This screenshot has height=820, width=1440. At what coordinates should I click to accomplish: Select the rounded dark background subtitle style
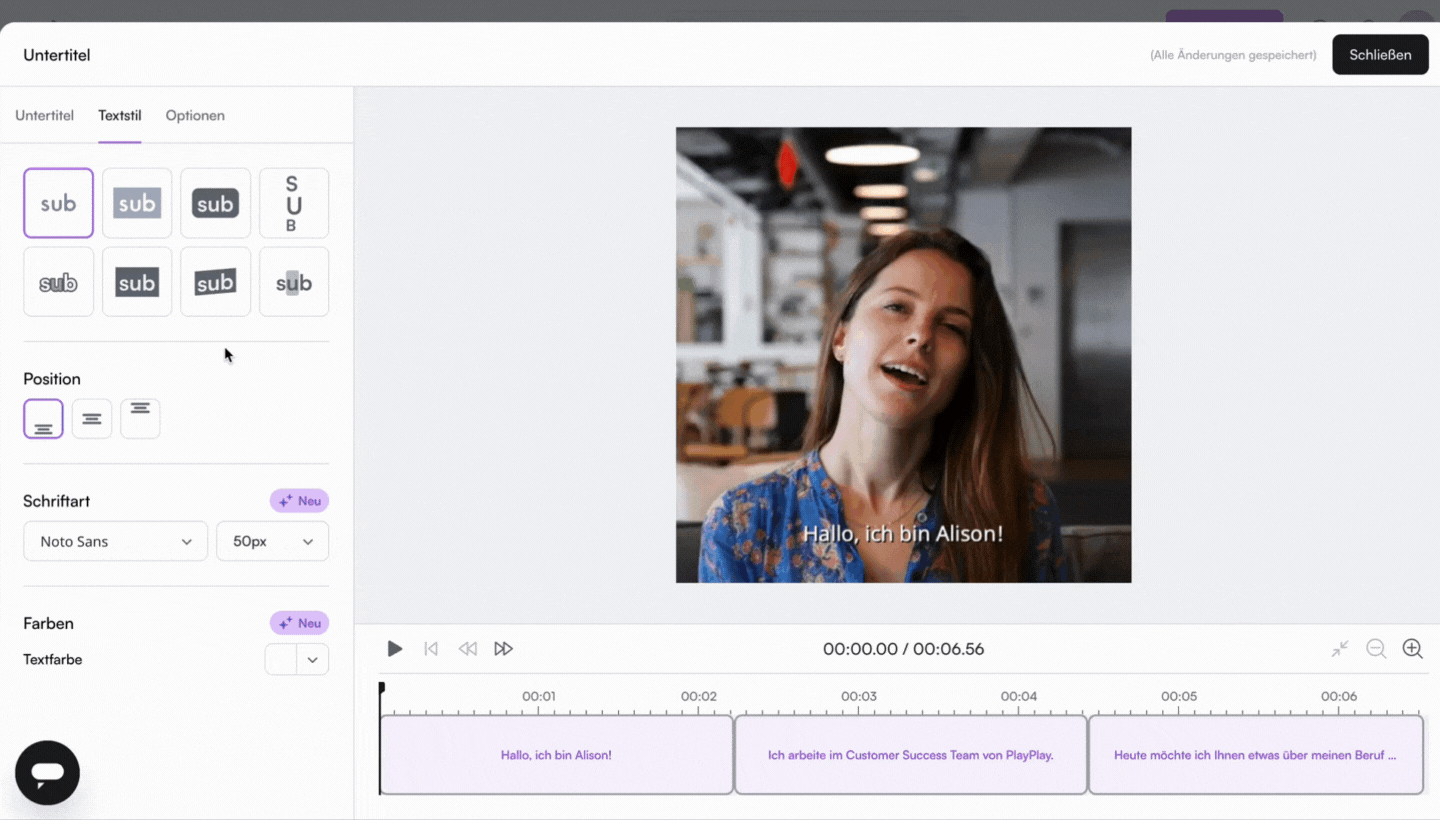pos(215,203)
